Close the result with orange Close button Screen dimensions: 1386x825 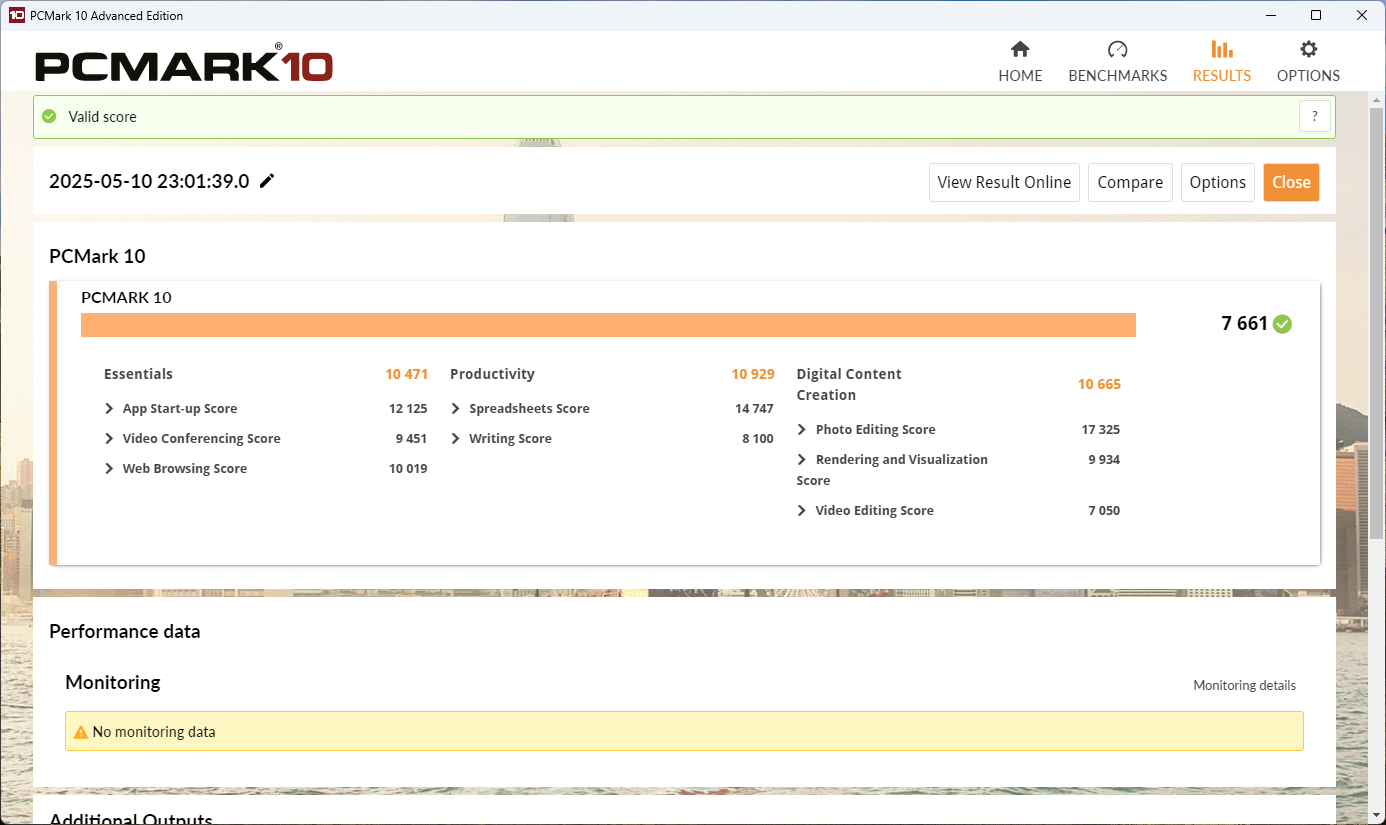pos(1291,182)
